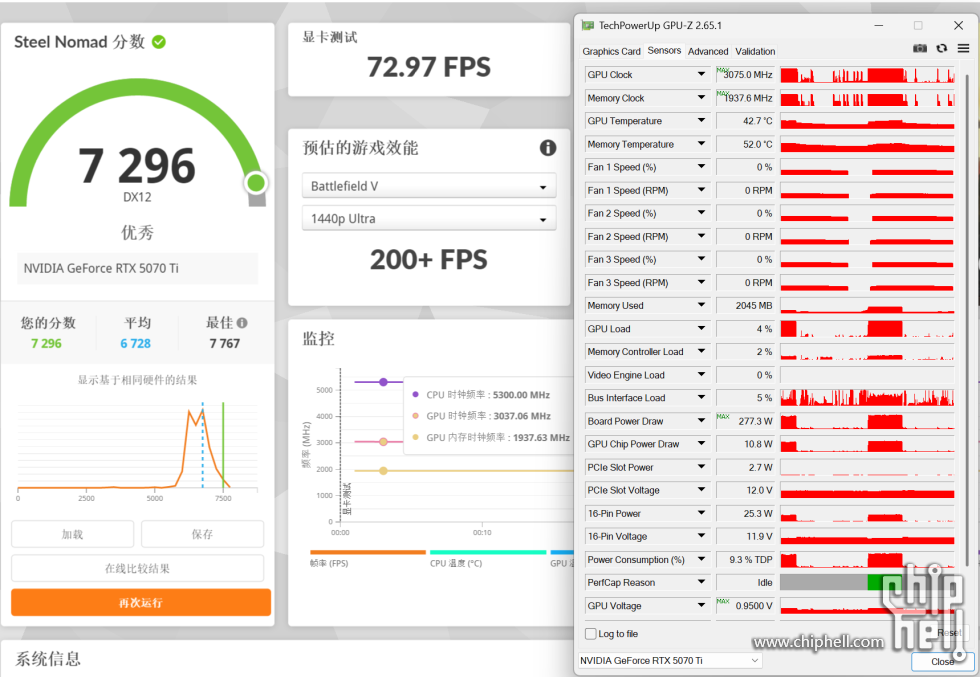
Task: Click the yellow GPU memory clock marker
Action: [383, 471]
